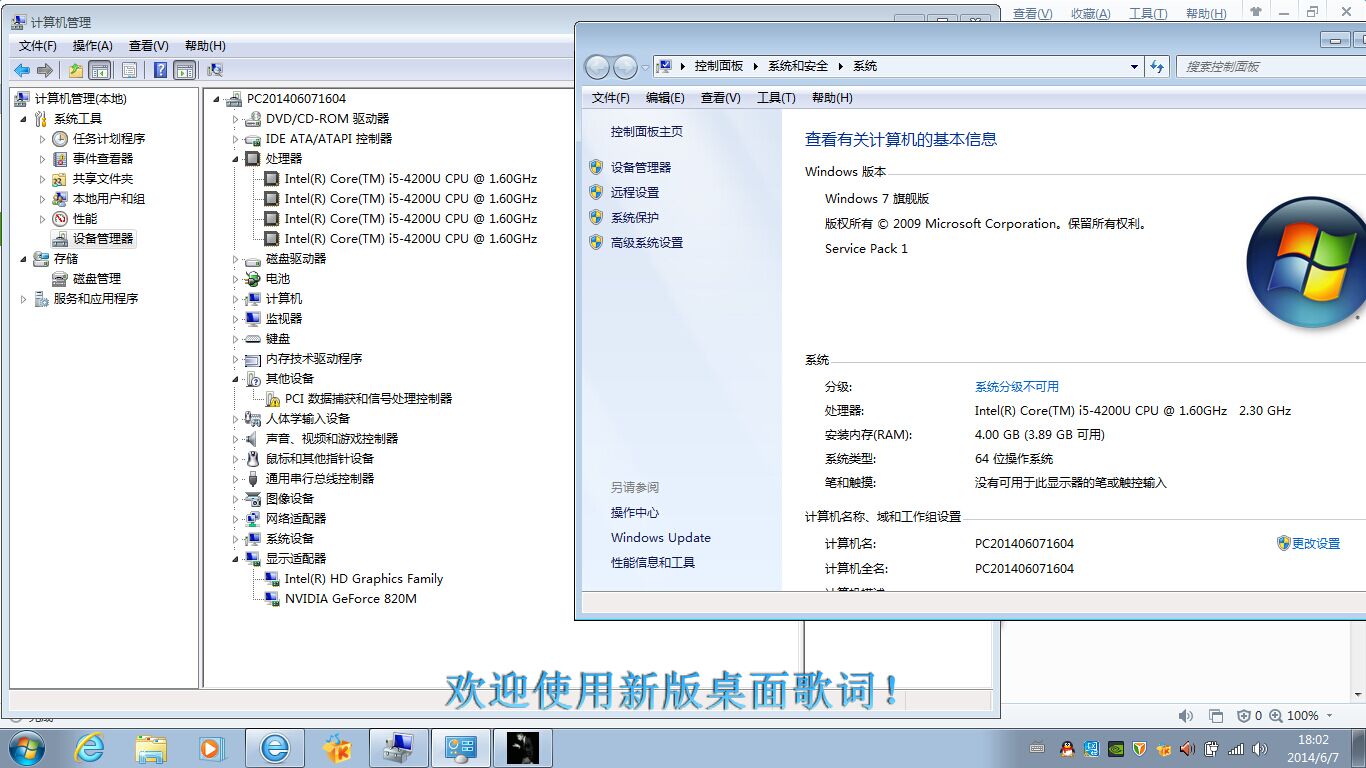Open Windows Media Player from the taskbar

[211, 747]
